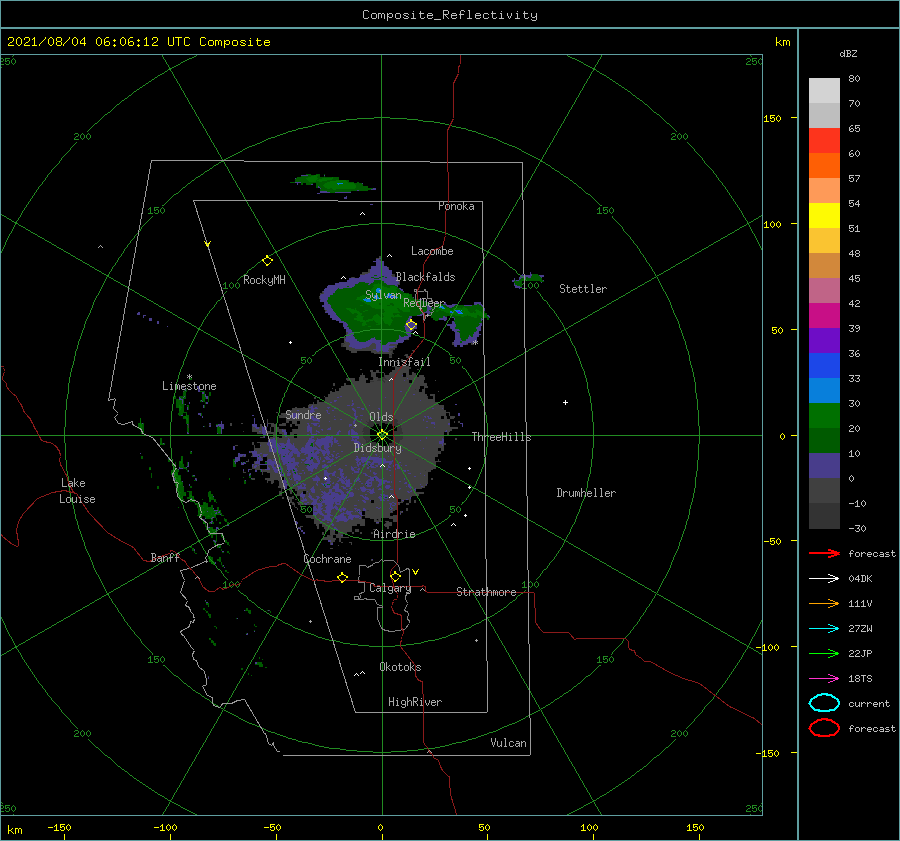Screen dimensions: 900x841
Task: Click the Olds label
Action: [x=381, y=417]
